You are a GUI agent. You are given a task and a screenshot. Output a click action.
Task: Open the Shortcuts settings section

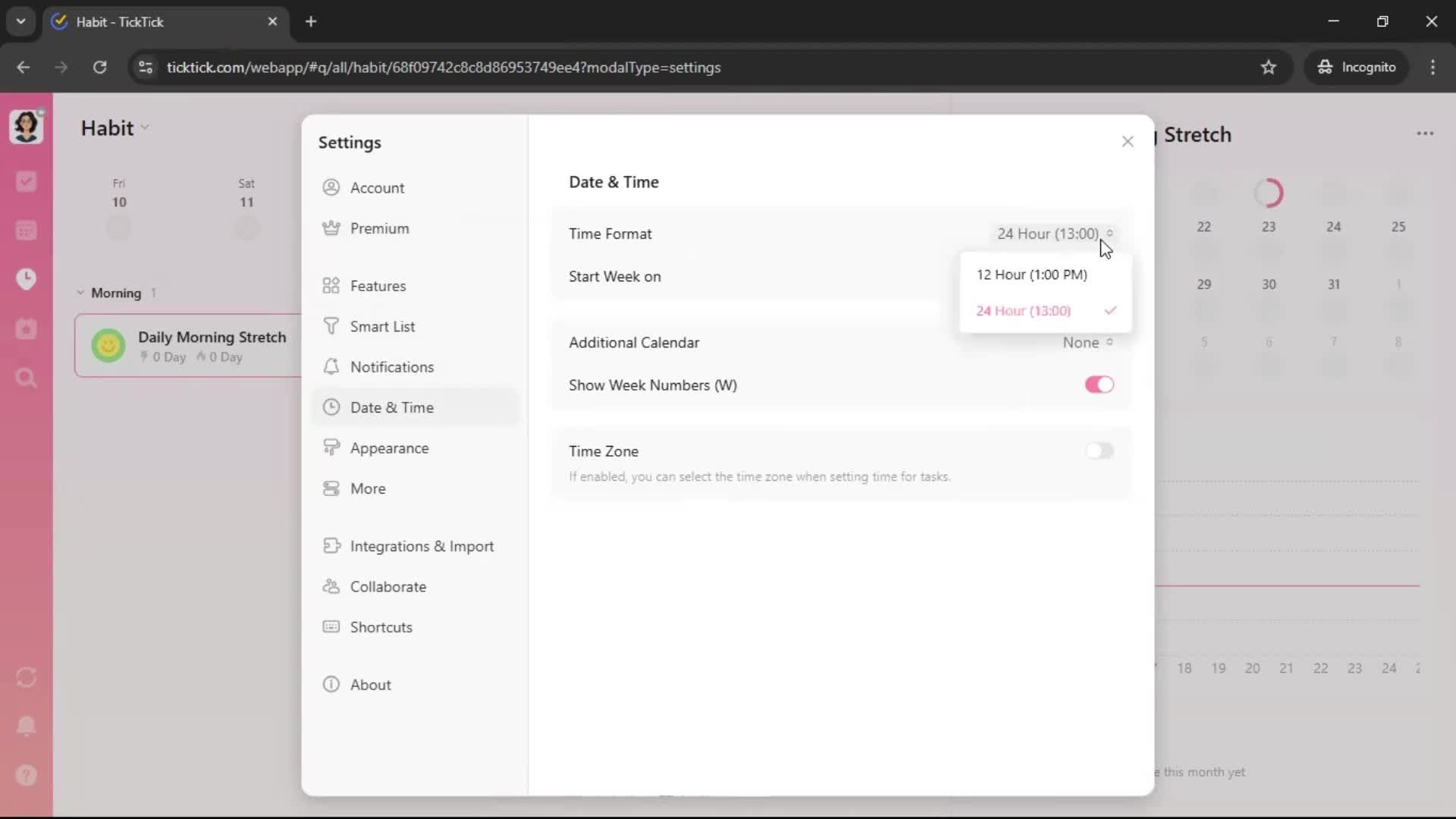click(381, 627)
